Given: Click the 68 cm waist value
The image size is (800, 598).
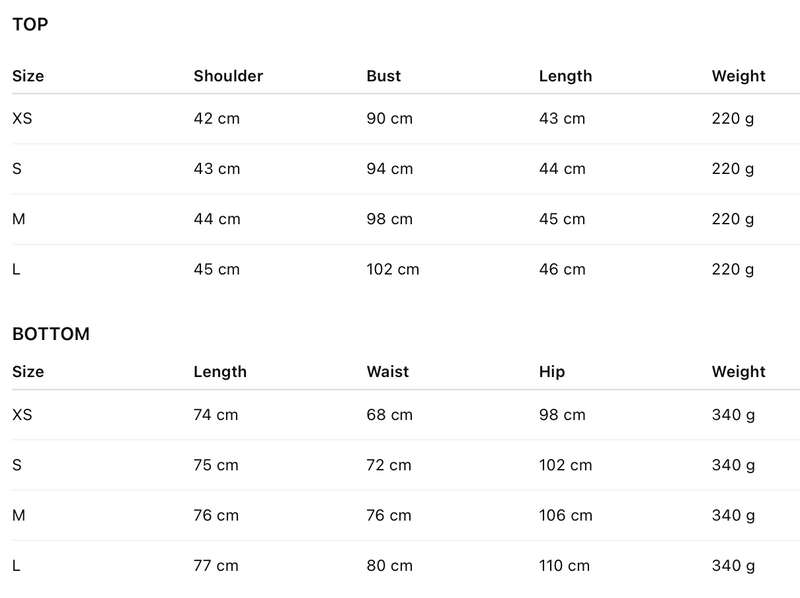Looking at the screenshot, I should tap(390, 415).
